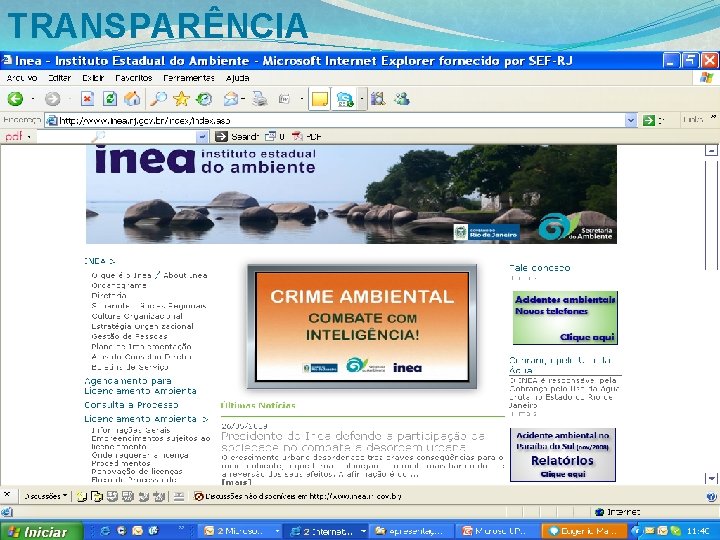Click the Secretaria do Ambiente logo

(576, 226)
